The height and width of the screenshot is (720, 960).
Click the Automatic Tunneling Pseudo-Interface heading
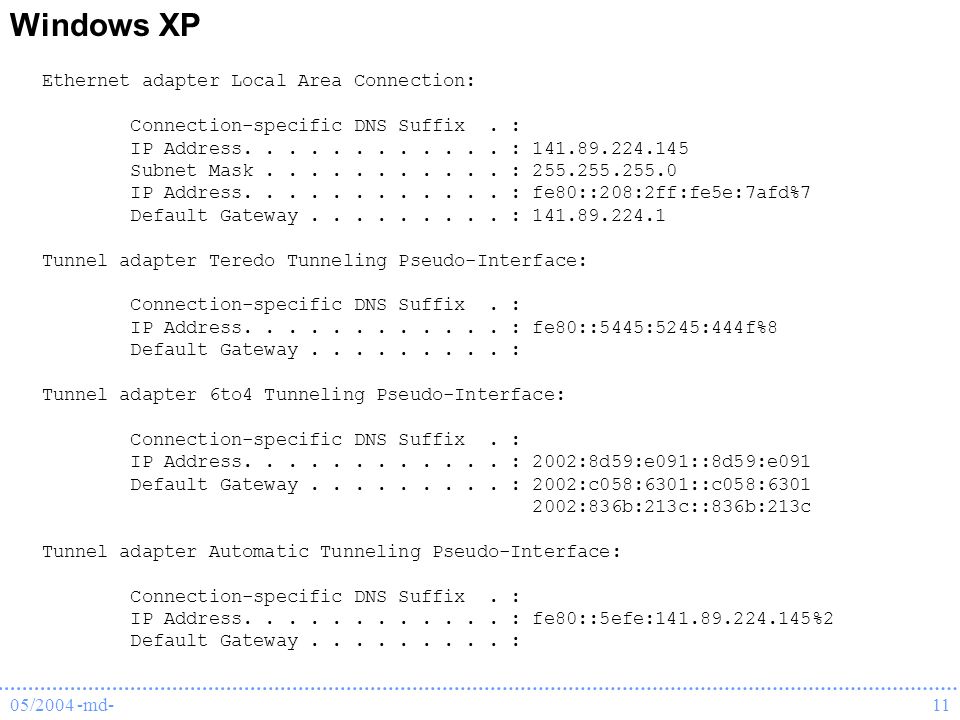click(x=331, y=552)
